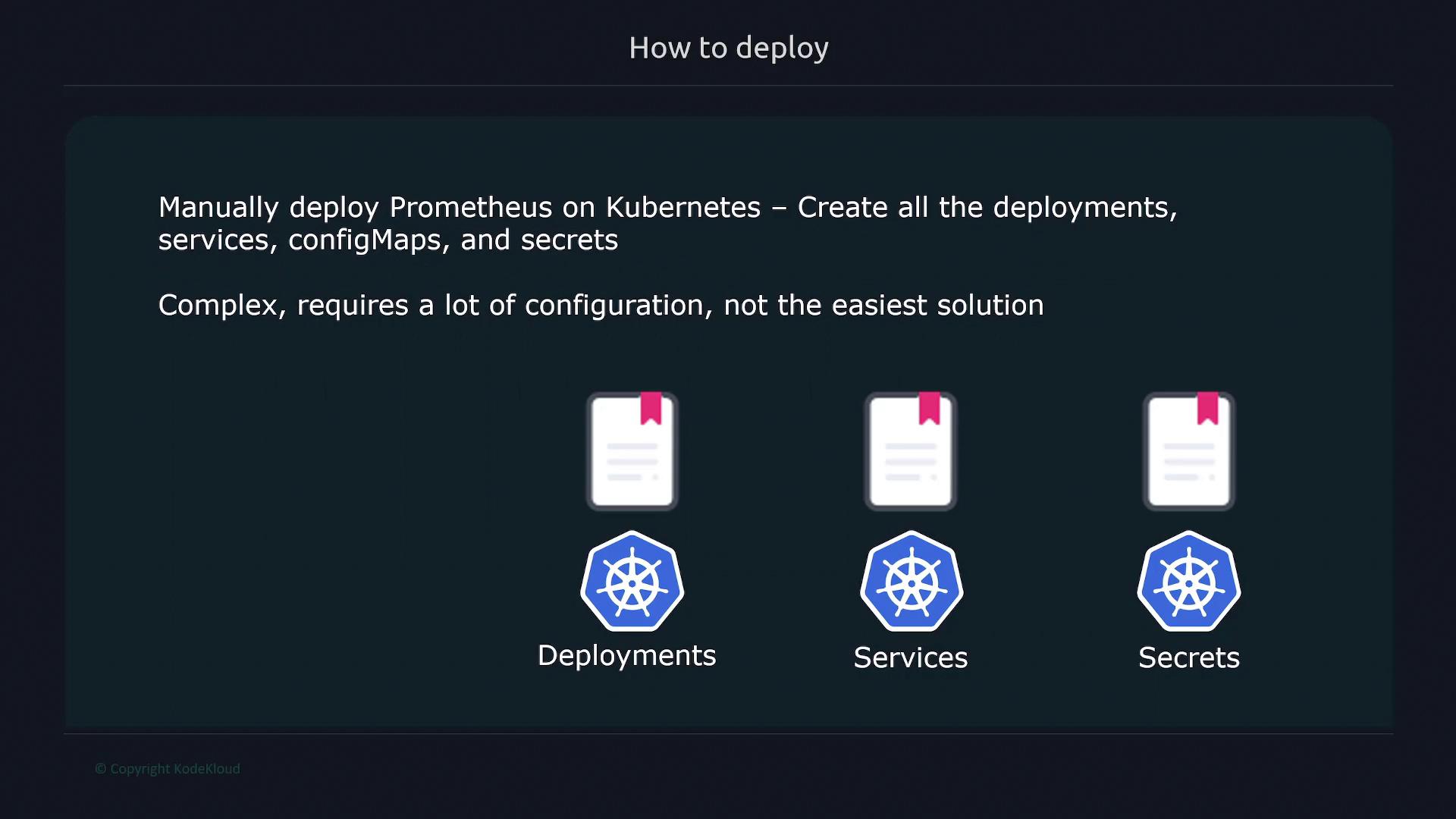Click the 'How to deploy' slide title
The height and width of the screenshot is (819, 1456).
[728, 48]
